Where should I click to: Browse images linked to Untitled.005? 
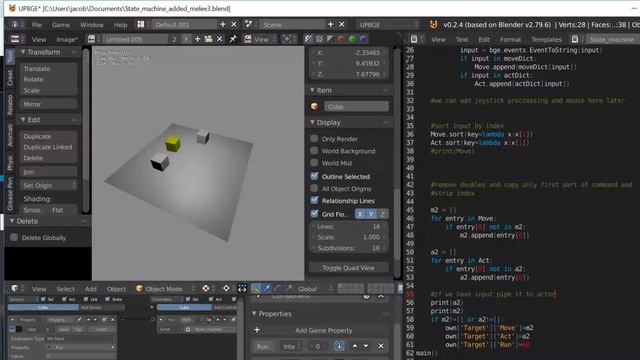[91, 39]
